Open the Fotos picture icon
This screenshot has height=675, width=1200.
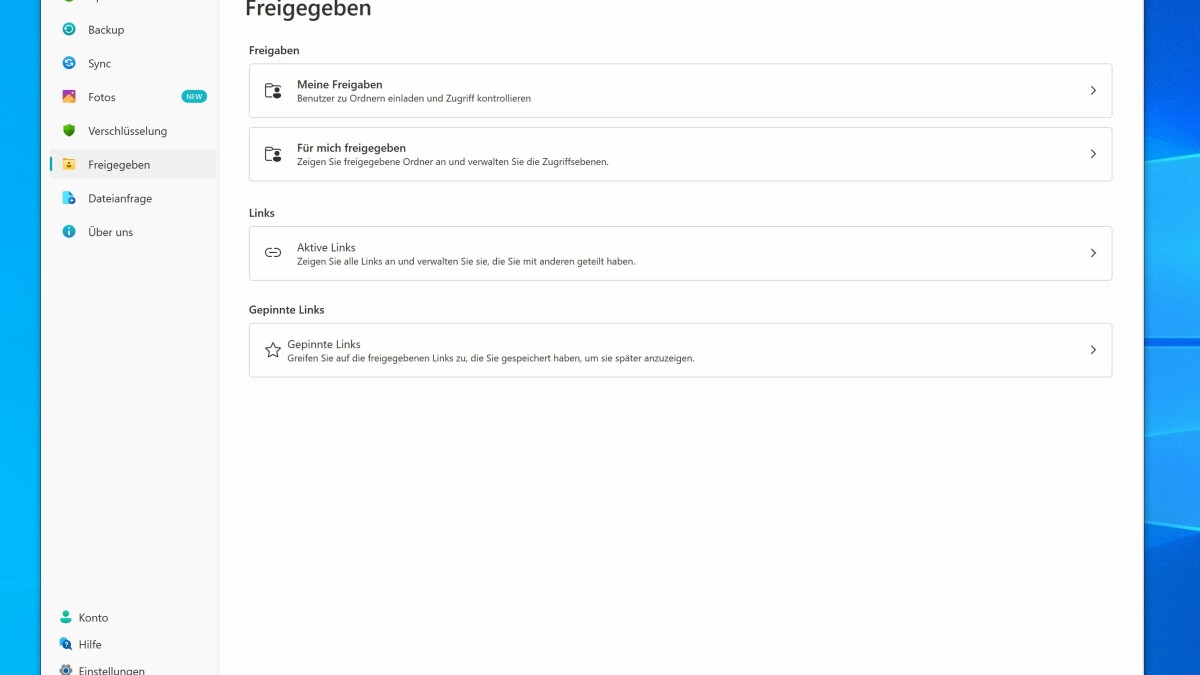click(69, 97)
